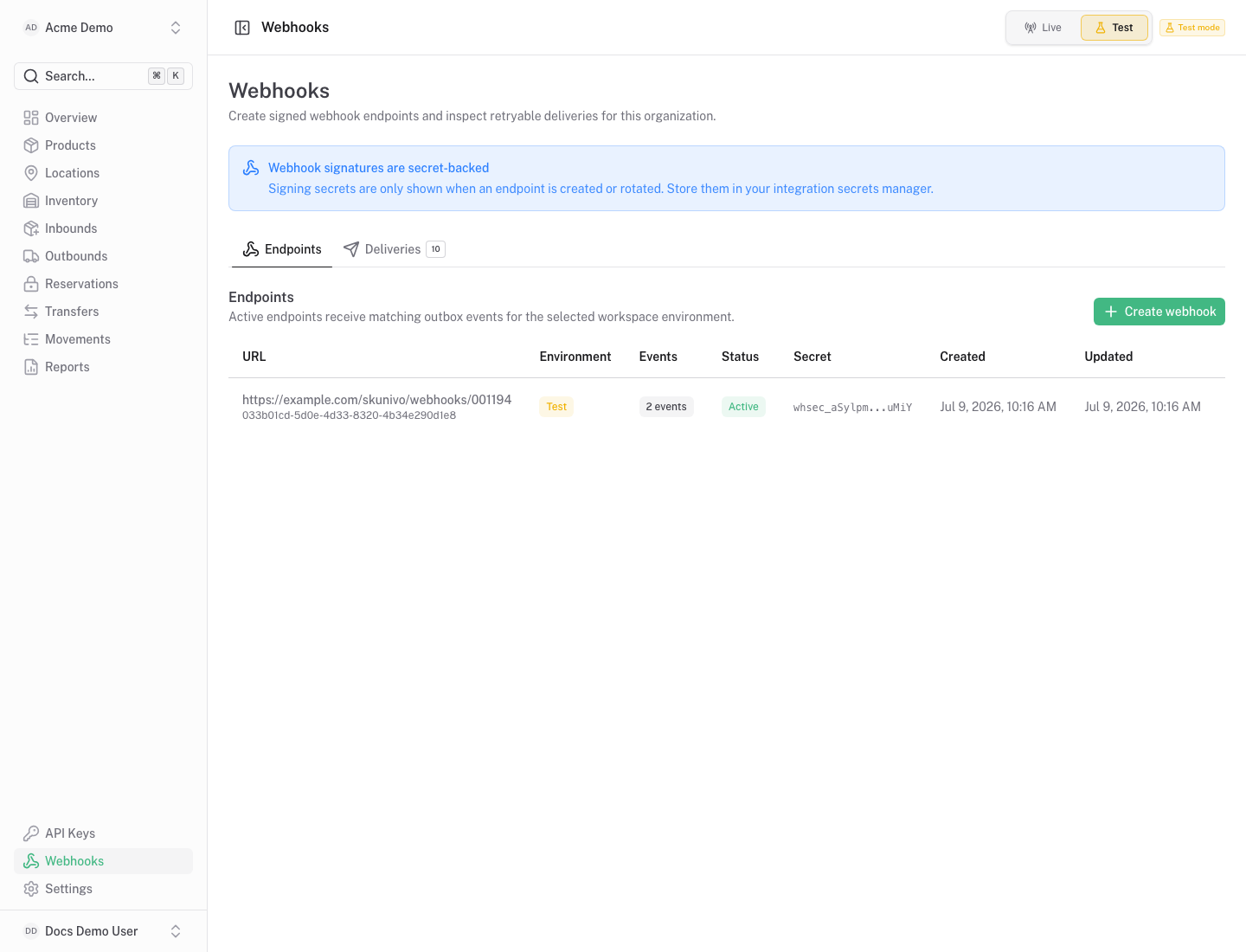Expand the Acme Demo organization switcher

click(104, 28)
